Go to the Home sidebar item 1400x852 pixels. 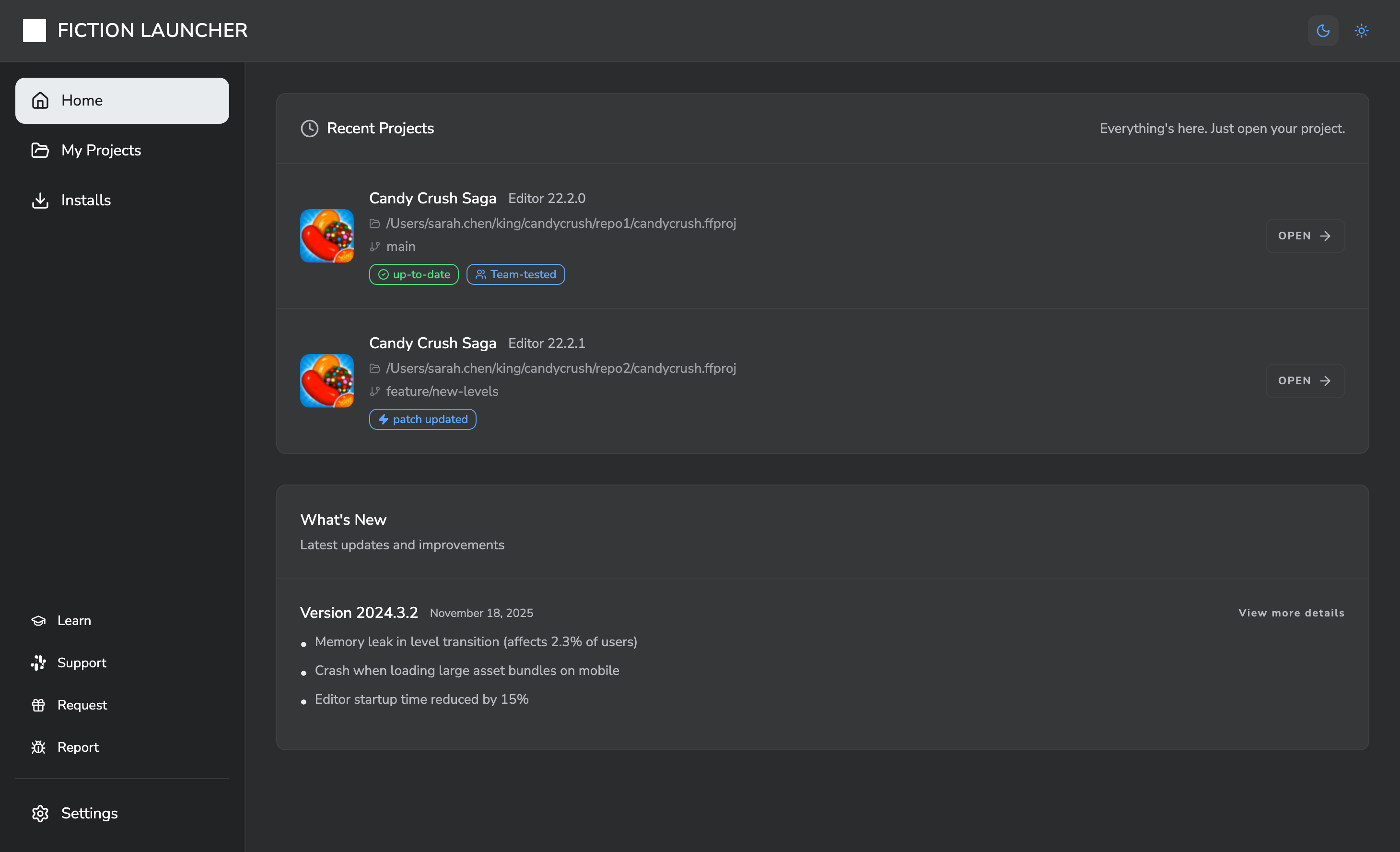click(x=122, y=101)
